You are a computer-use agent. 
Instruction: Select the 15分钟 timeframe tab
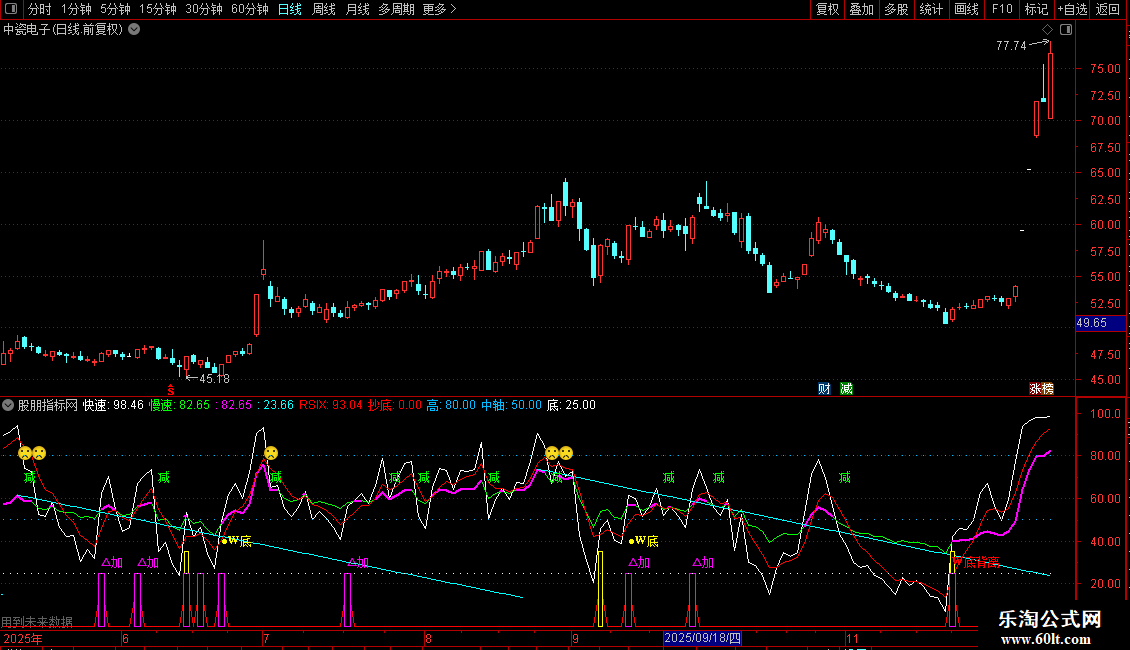(157, 9)
